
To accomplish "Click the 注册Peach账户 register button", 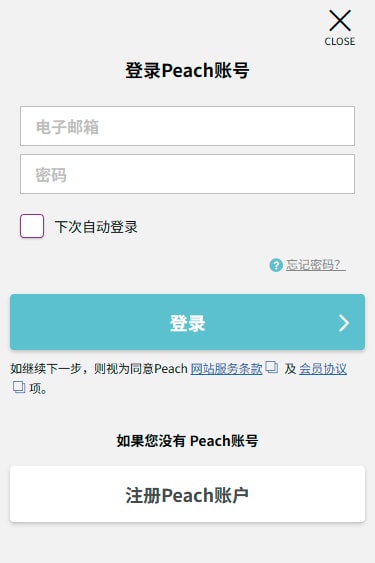I will point(188,494).
